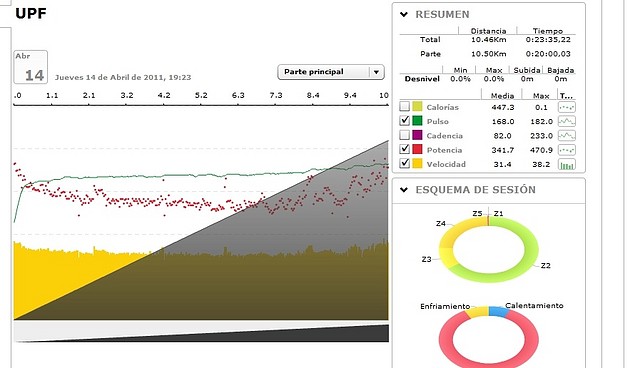Click the April 14 calendar date icon
The width and height of the screenshot is (640, 368).
point(31,67)
